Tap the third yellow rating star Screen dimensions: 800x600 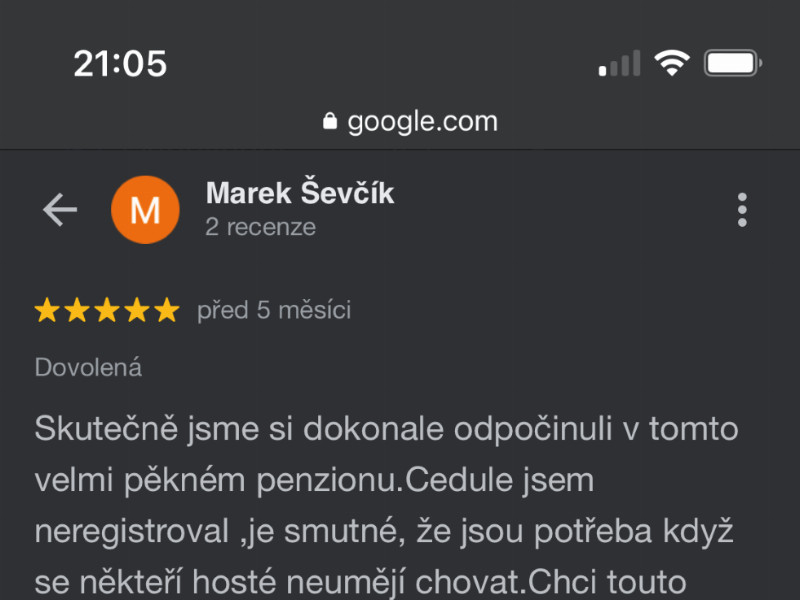pos(107,310)
